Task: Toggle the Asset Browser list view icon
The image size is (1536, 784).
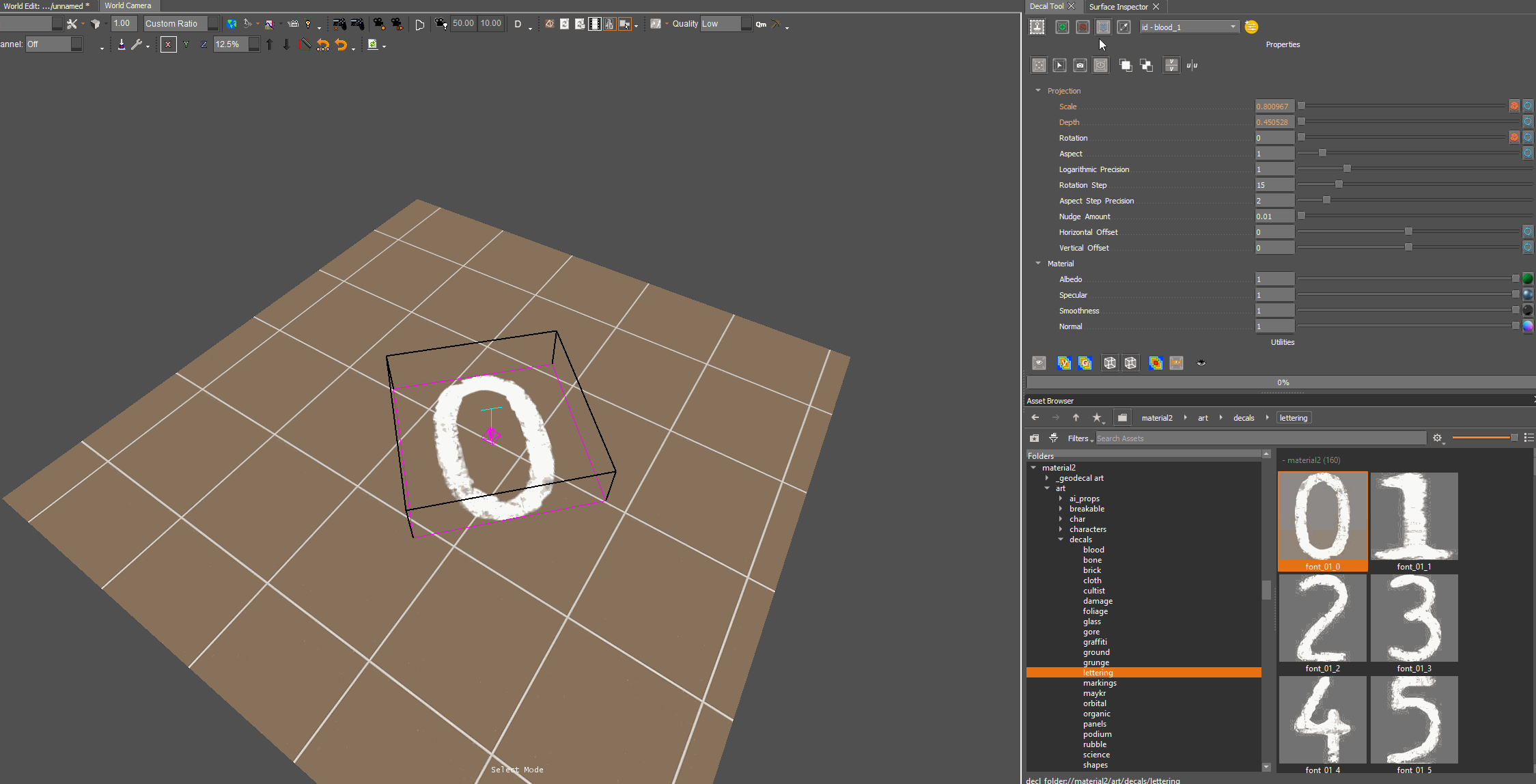Action: tap(1528, 438)
